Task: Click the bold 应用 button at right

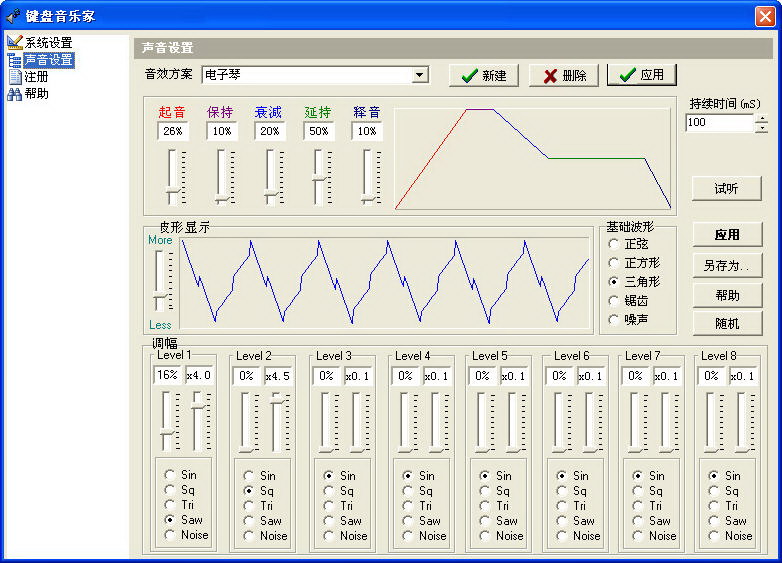Action: click(x=727, y=234)
